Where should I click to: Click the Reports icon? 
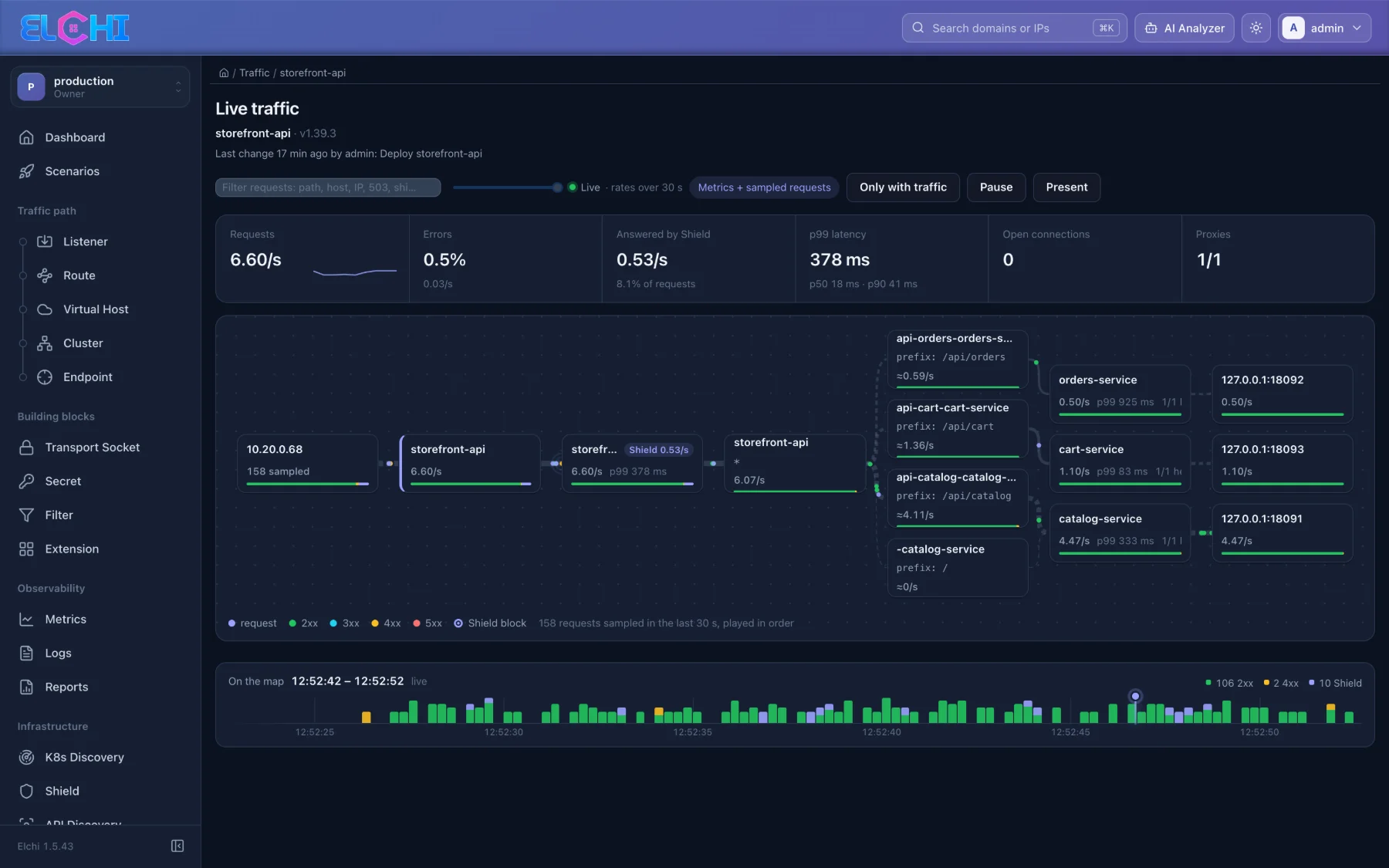tap(26, 687)
